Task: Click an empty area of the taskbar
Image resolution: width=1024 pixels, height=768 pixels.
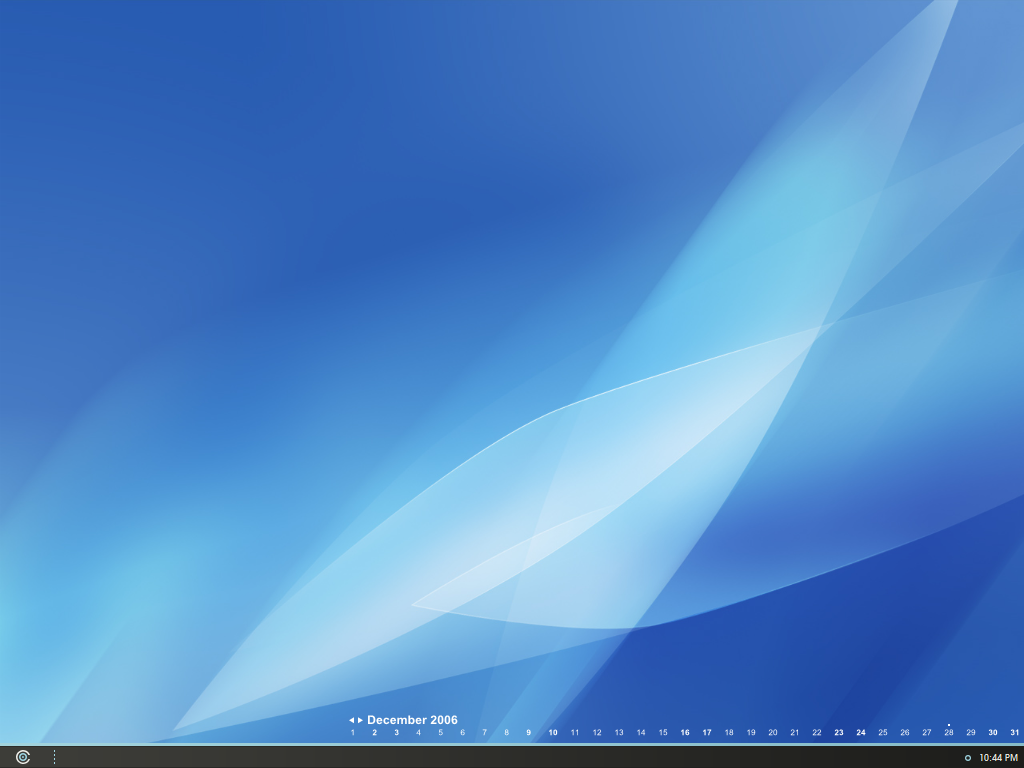Action: tap(500, 757)
